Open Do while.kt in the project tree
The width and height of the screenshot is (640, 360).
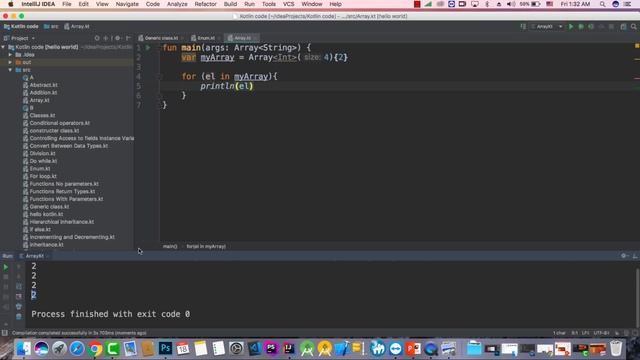[43, 161]
